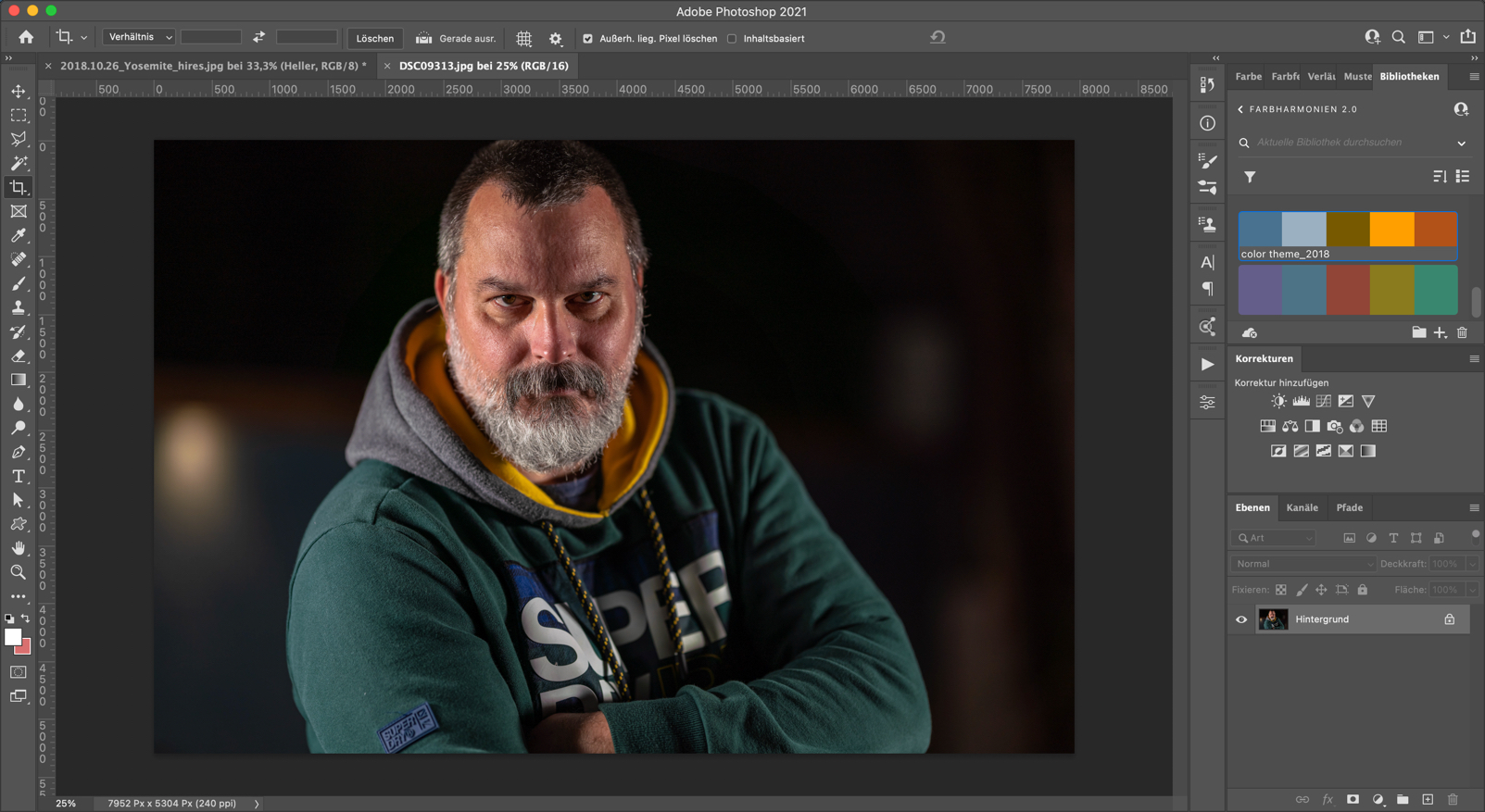This screenshot has width=1485, height=812.
Task: Switch to the Kanäle tab
Action: pos(1302,507)
